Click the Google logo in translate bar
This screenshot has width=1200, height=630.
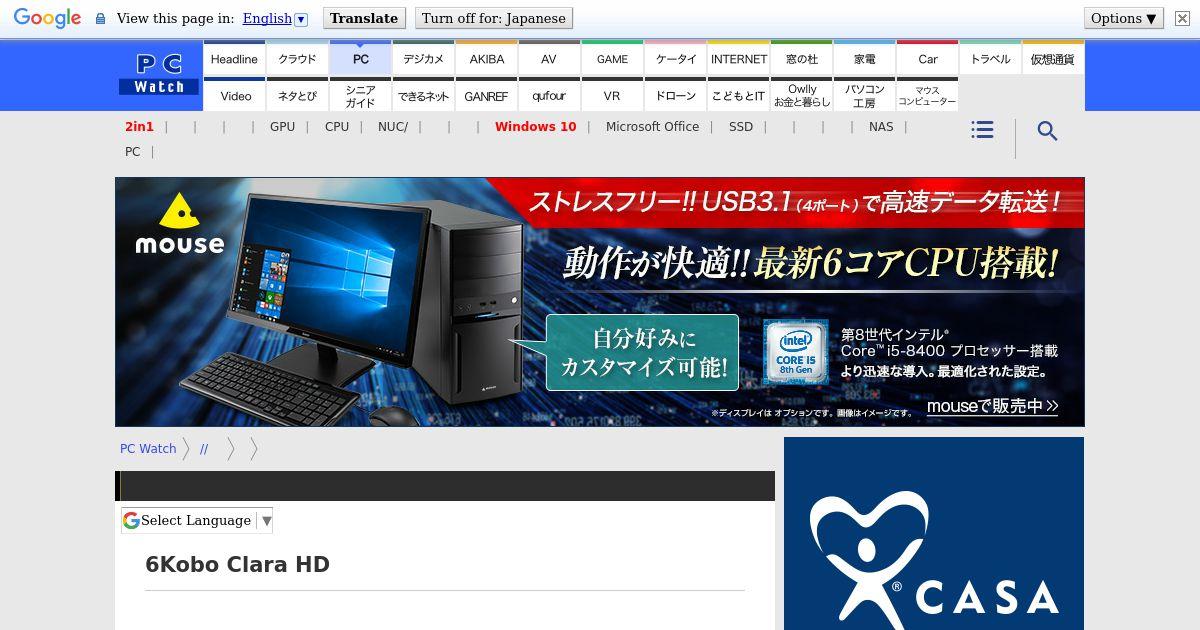click(x=47, y=18)
